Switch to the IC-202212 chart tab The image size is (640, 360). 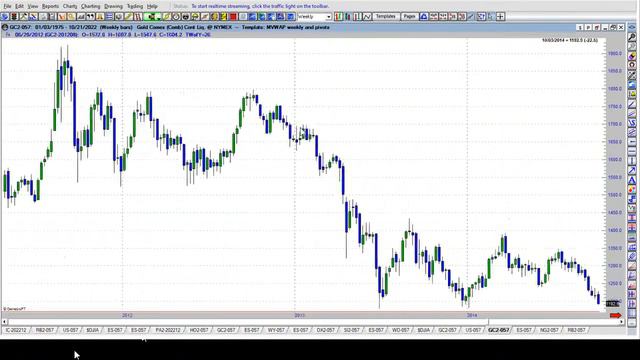coord(16,330)
